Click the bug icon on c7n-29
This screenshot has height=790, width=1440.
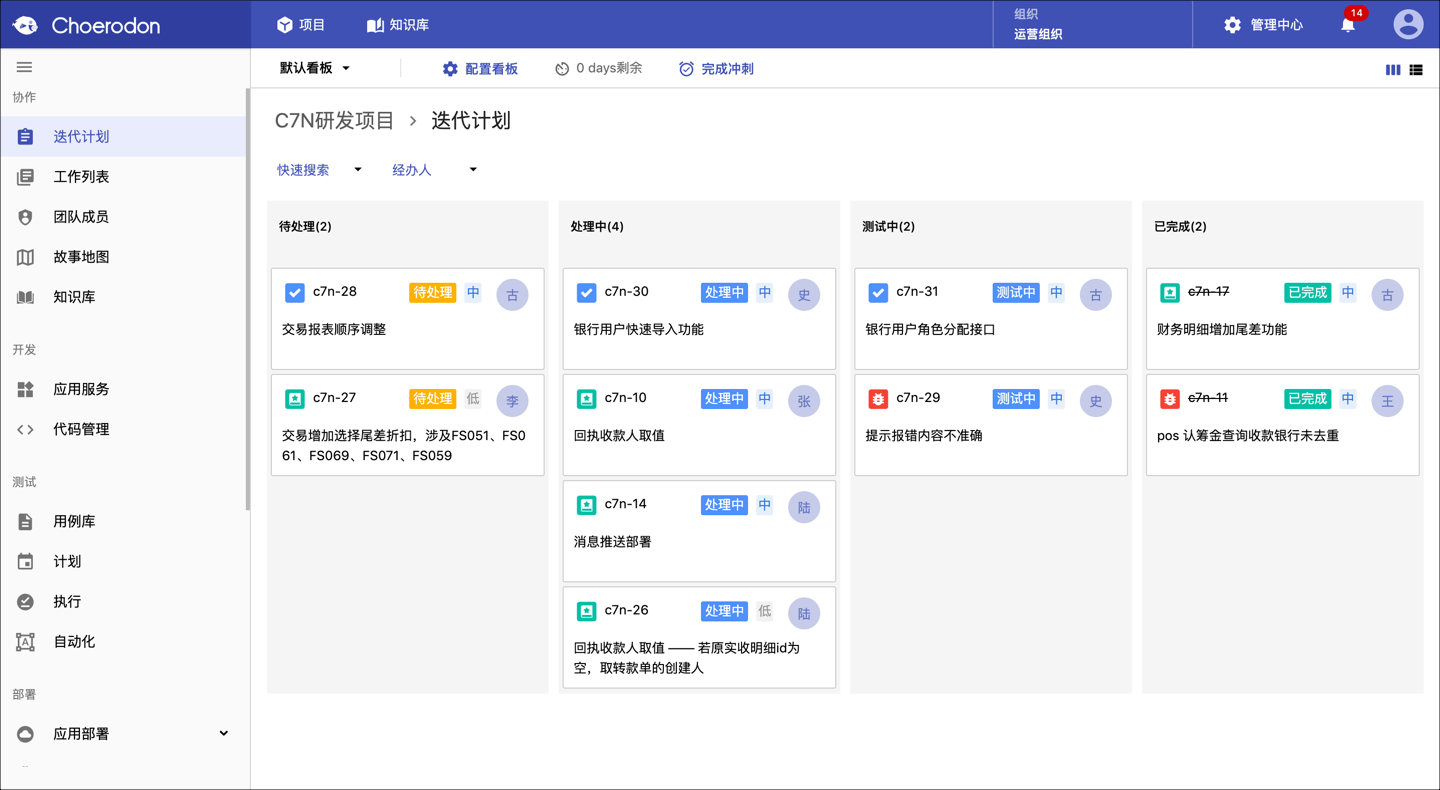(878, 399)
